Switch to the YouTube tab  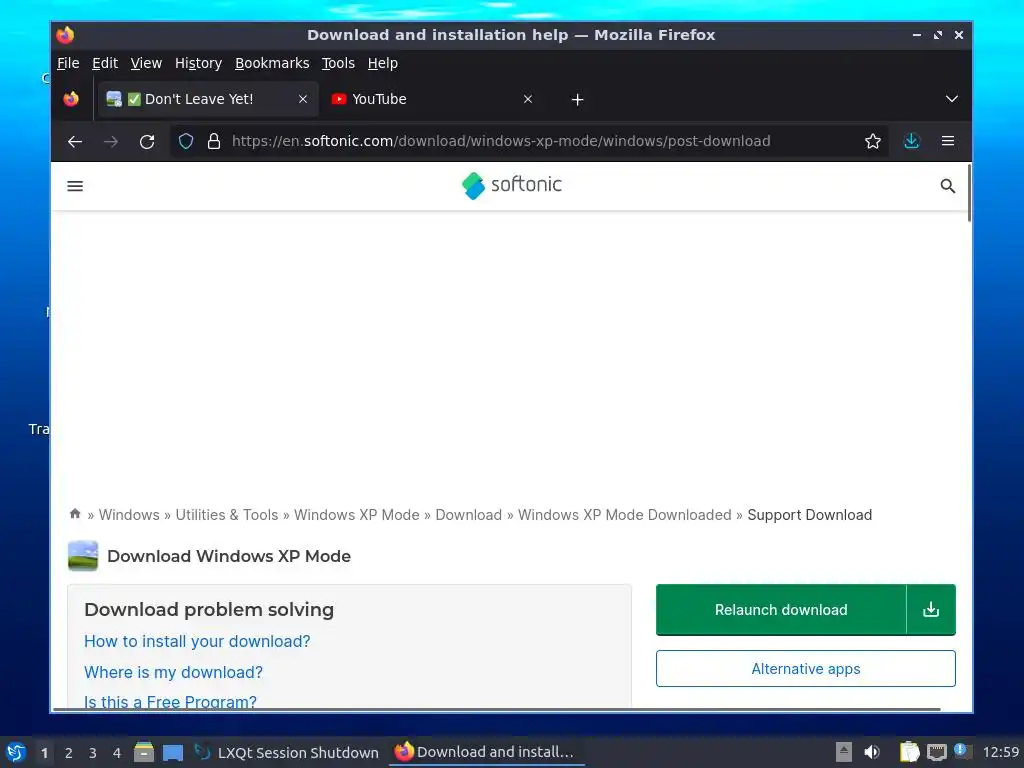(432, 99)
